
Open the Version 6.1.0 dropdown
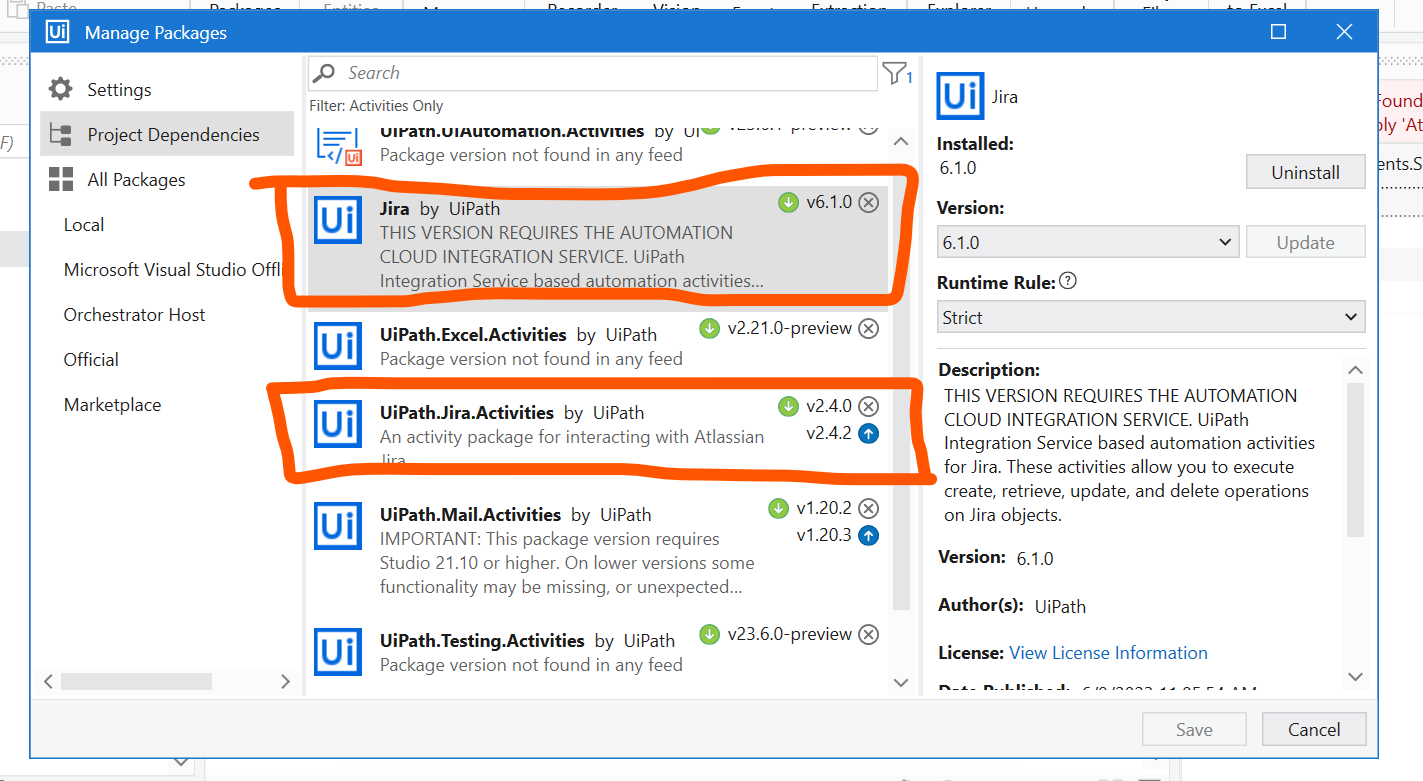tap(1088, 242)
